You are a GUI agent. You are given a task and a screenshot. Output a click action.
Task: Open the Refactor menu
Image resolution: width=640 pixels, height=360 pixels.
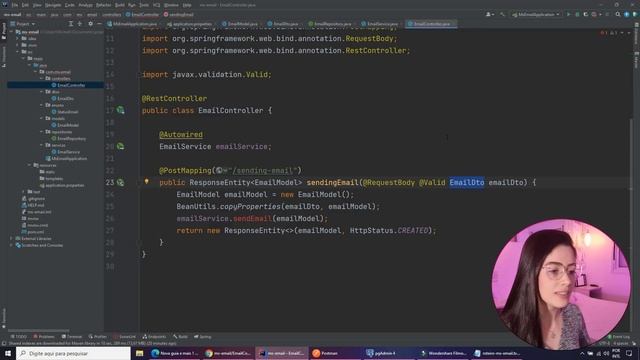pos(103,5)
